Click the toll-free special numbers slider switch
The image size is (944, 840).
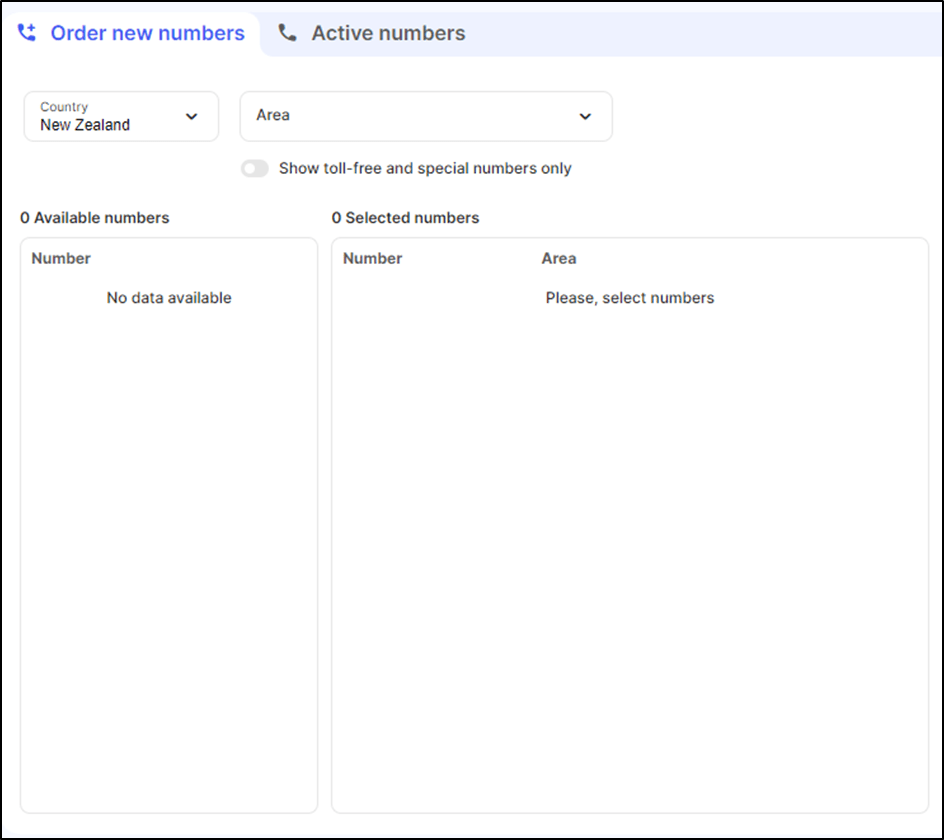(255, 168)
